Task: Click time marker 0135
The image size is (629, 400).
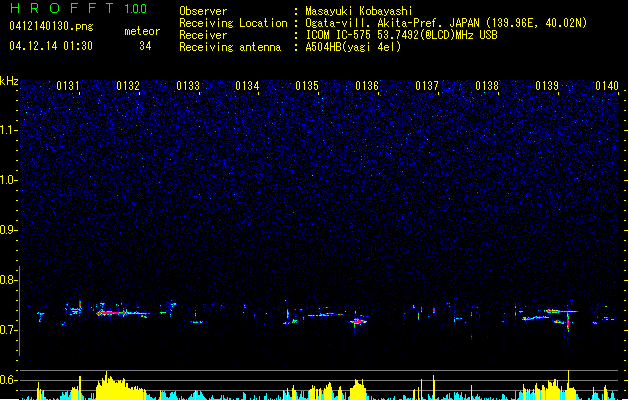Action: pyautogui.click(x=307, y=86)
